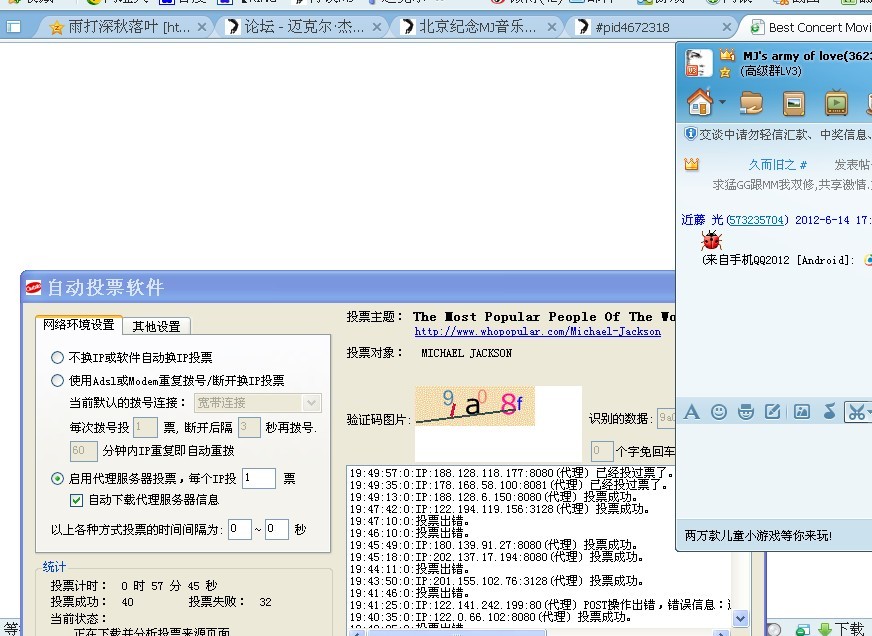Open the smiley emoticon picker

click(718, 411)
